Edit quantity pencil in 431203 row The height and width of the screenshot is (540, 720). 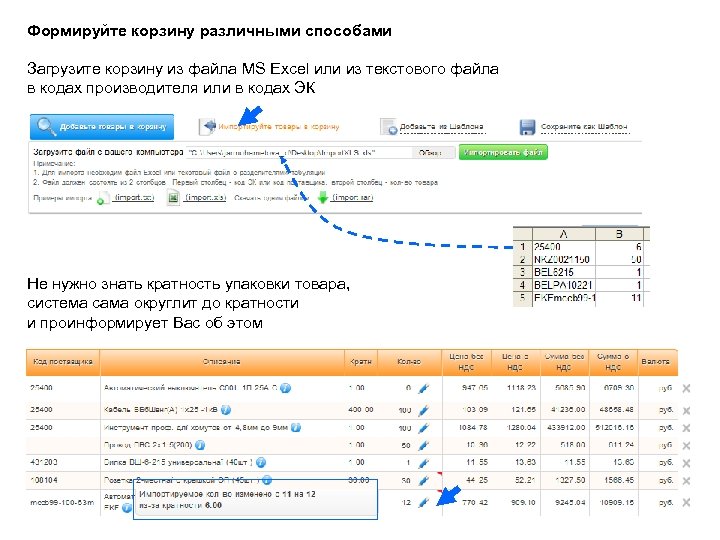pos(424,463)
